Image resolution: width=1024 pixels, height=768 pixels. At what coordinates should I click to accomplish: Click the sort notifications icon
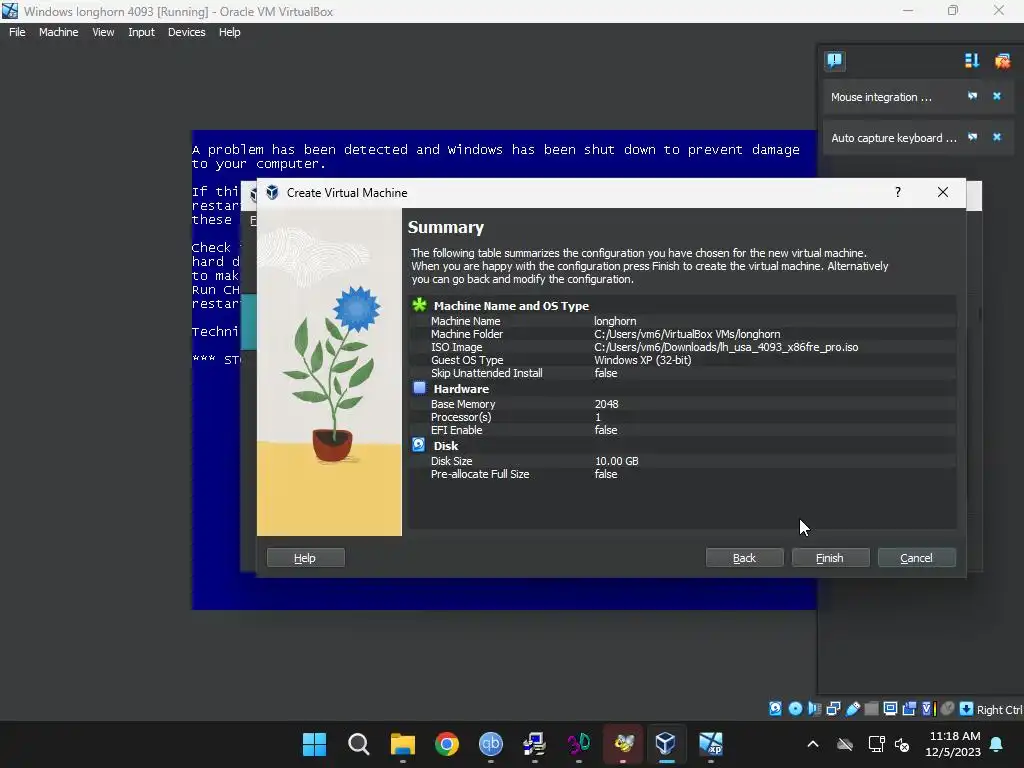(972, 61)
